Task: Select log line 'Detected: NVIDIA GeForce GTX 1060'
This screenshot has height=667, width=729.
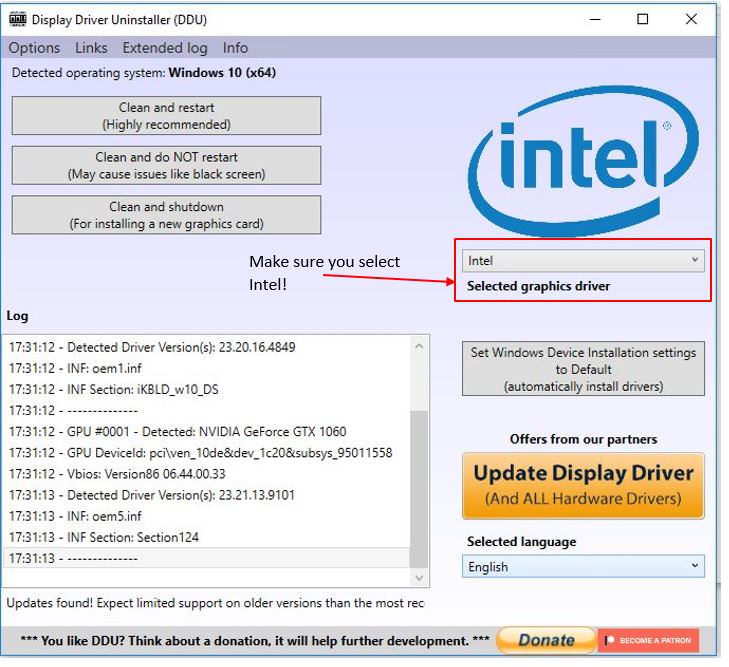Action: pos(207,432)
